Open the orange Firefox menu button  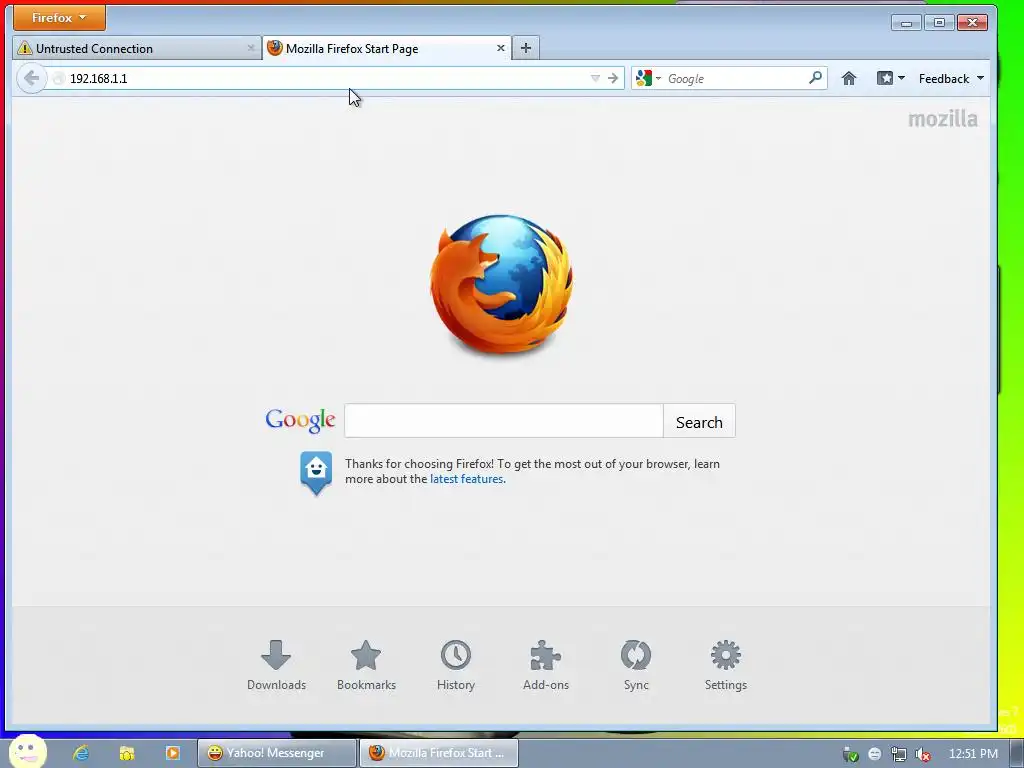[59, 18]
